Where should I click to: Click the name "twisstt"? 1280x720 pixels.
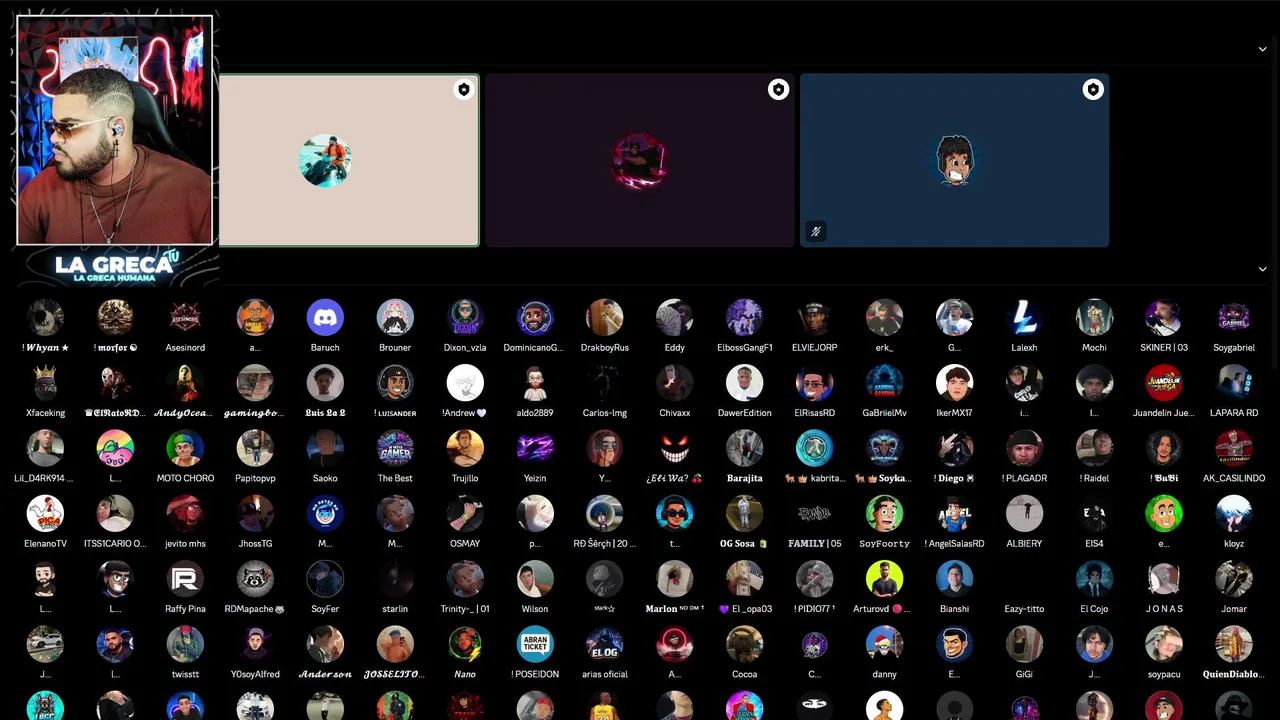pyautogui.click(x=185, y=675)
